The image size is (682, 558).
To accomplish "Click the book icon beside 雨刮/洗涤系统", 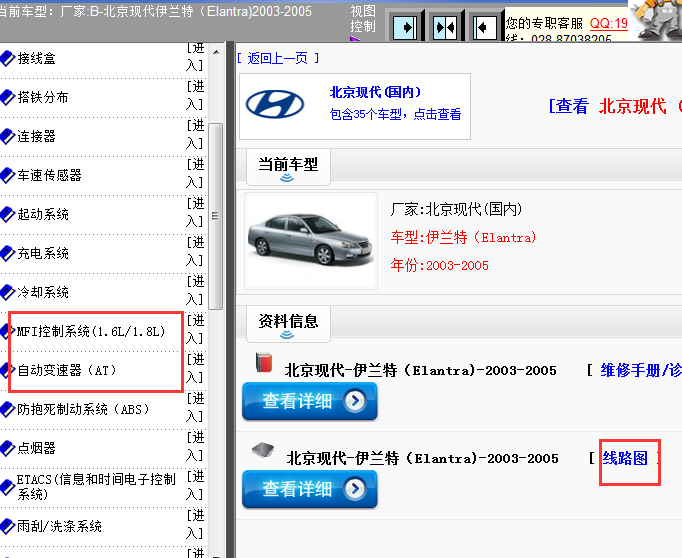I will (7, 526).
